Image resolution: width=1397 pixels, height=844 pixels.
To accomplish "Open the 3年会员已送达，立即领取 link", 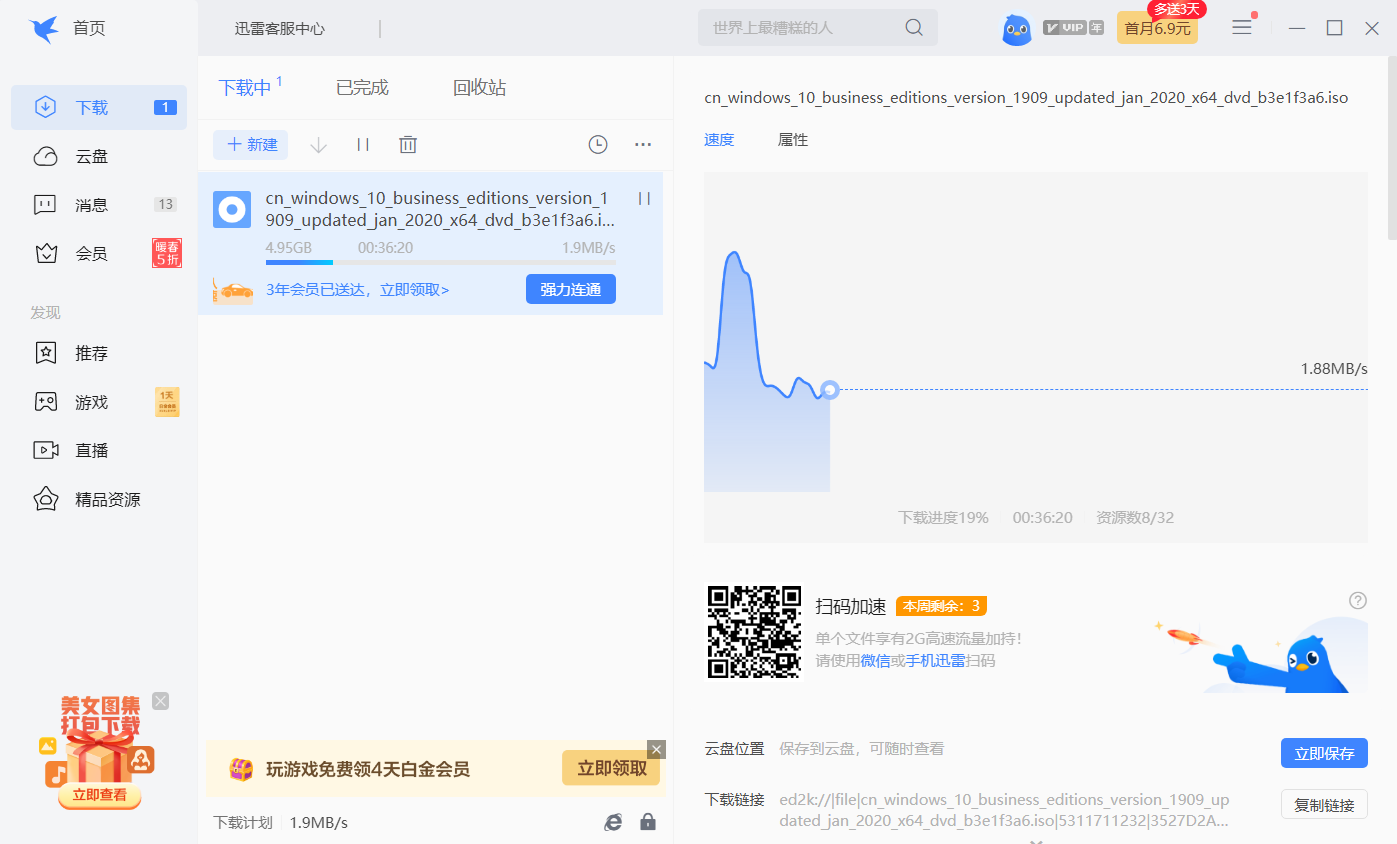I will [x=358, y=290].
